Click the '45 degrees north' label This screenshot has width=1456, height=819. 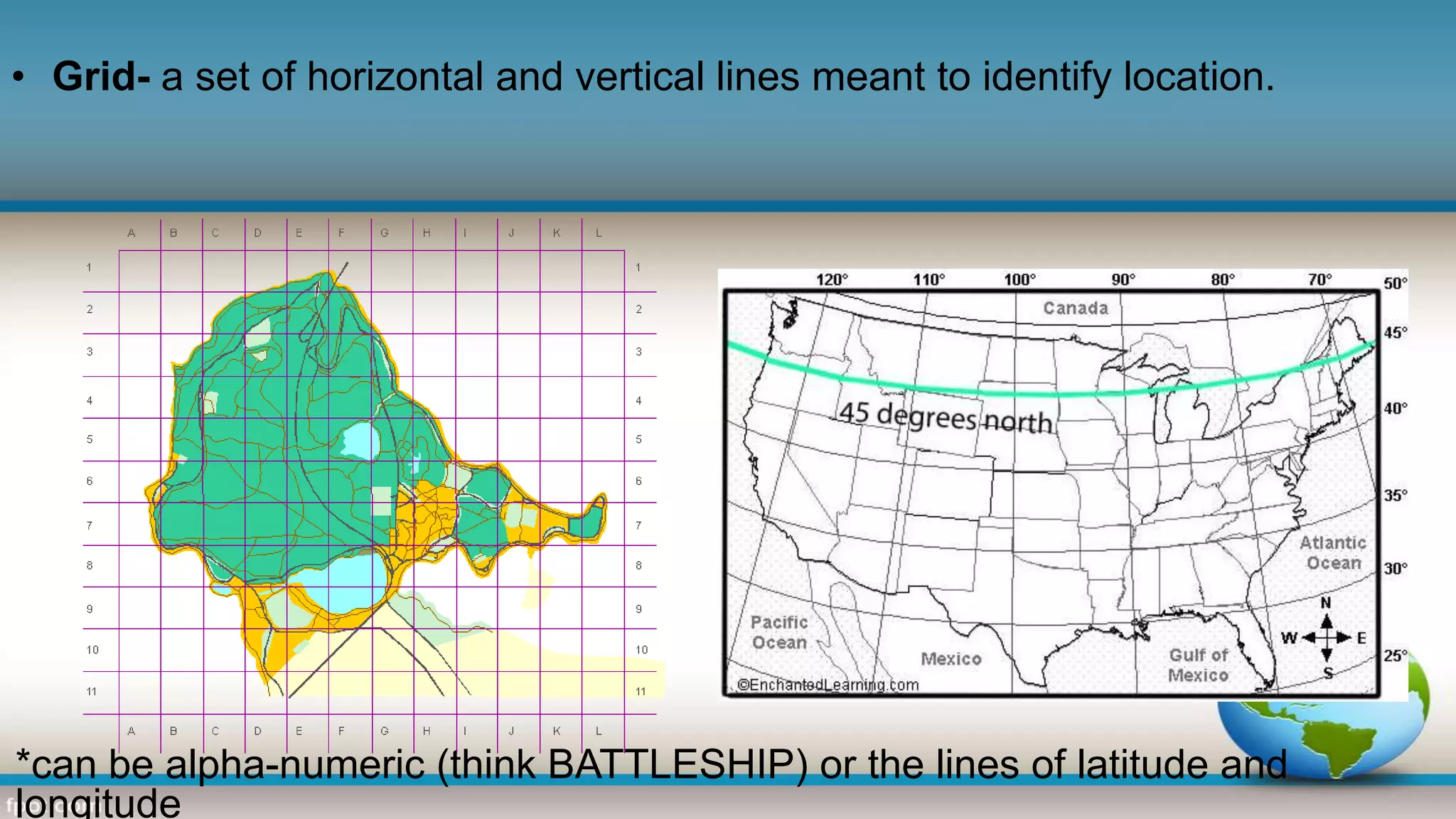point(946,417)
